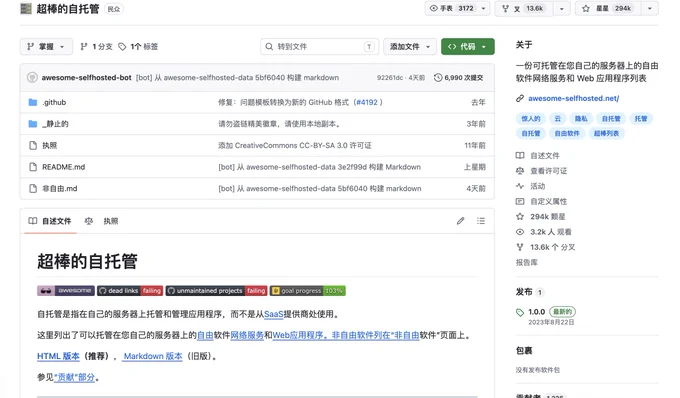
Task: Click the repository avatar icon beside 超棒的自托管
Action: pos(26,9)
